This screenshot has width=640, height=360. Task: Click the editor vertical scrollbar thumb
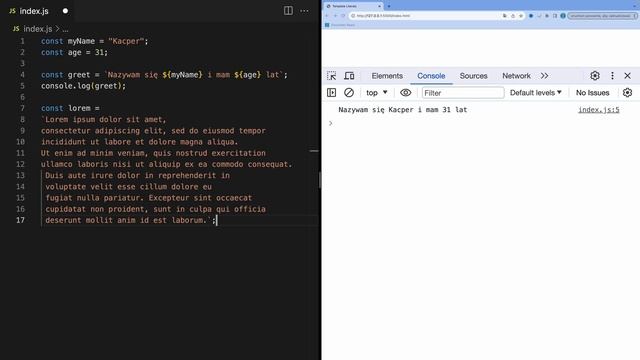(320, 180)
